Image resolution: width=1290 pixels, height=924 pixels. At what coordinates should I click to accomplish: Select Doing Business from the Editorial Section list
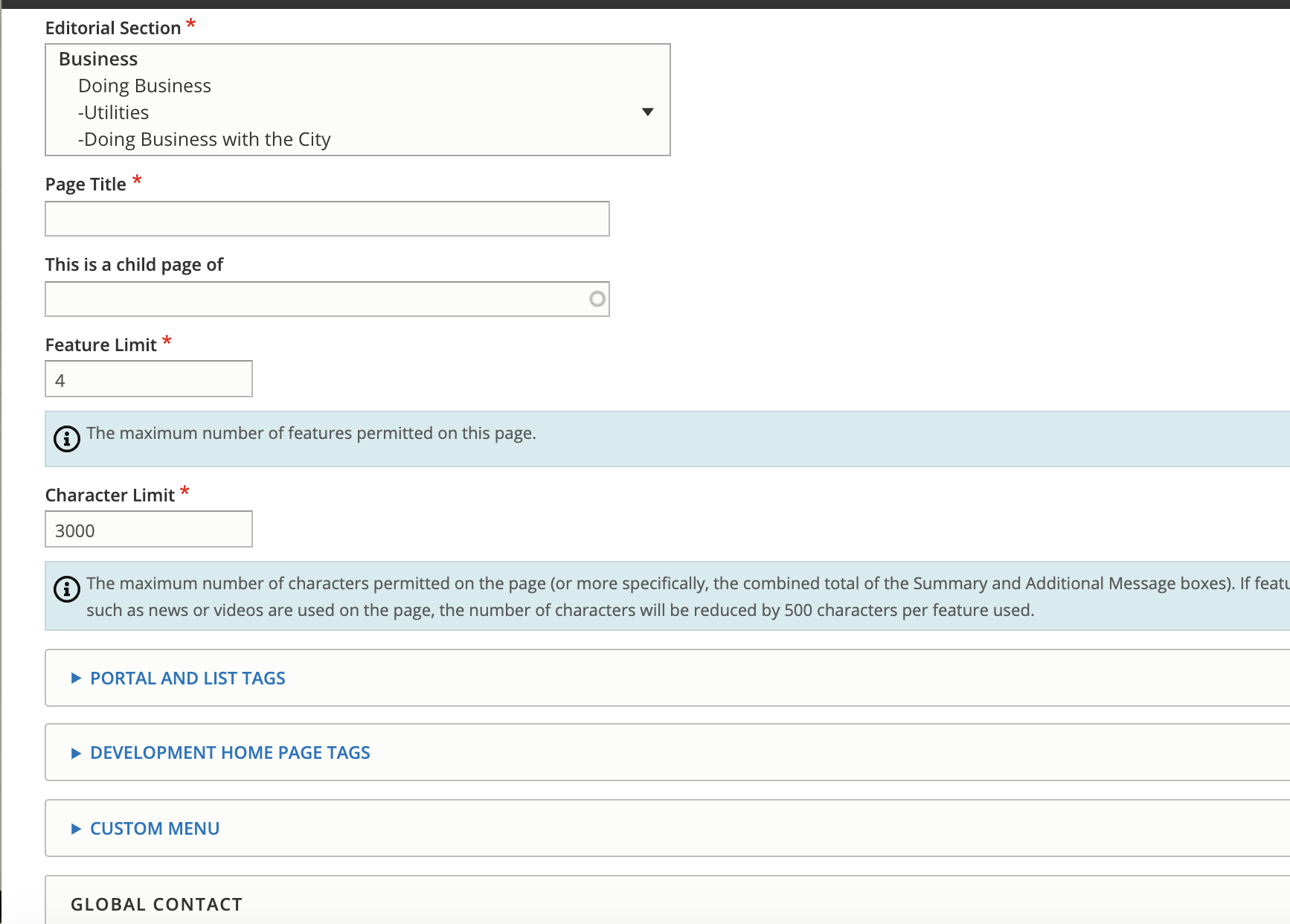[x=144, y=85]
